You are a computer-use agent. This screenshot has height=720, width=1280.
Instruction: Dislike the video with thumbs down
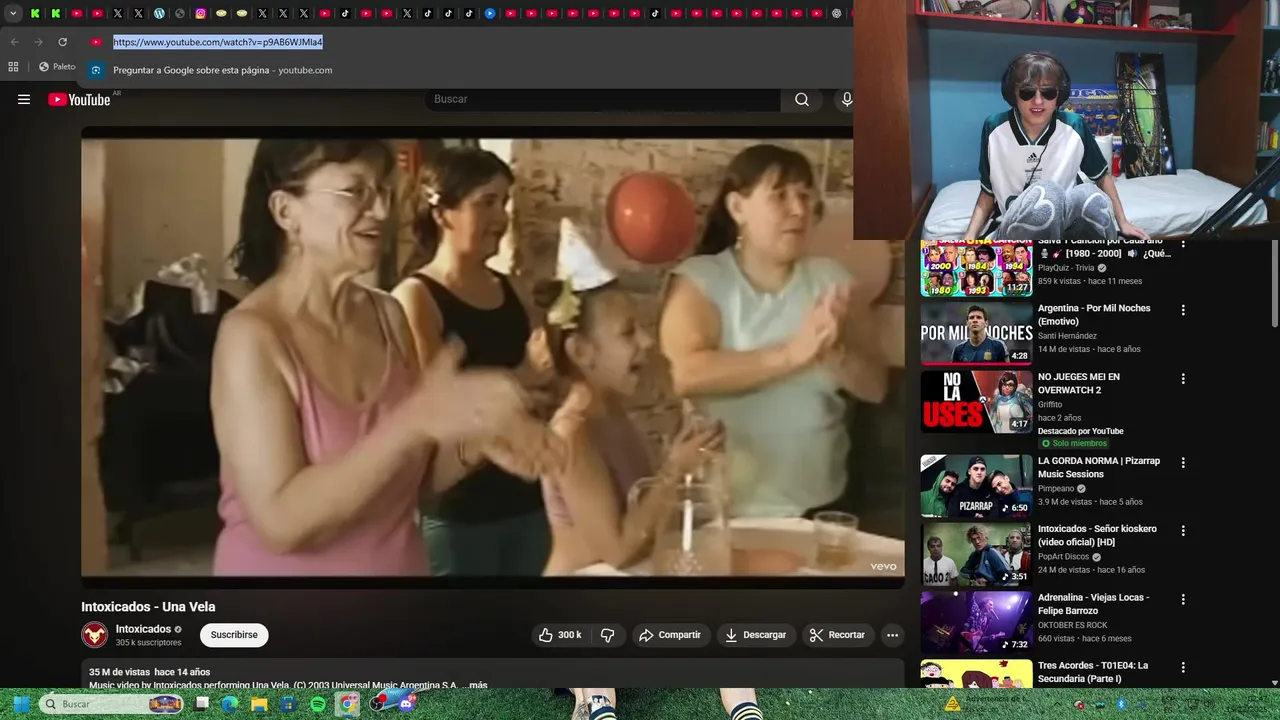click(607, 635)
